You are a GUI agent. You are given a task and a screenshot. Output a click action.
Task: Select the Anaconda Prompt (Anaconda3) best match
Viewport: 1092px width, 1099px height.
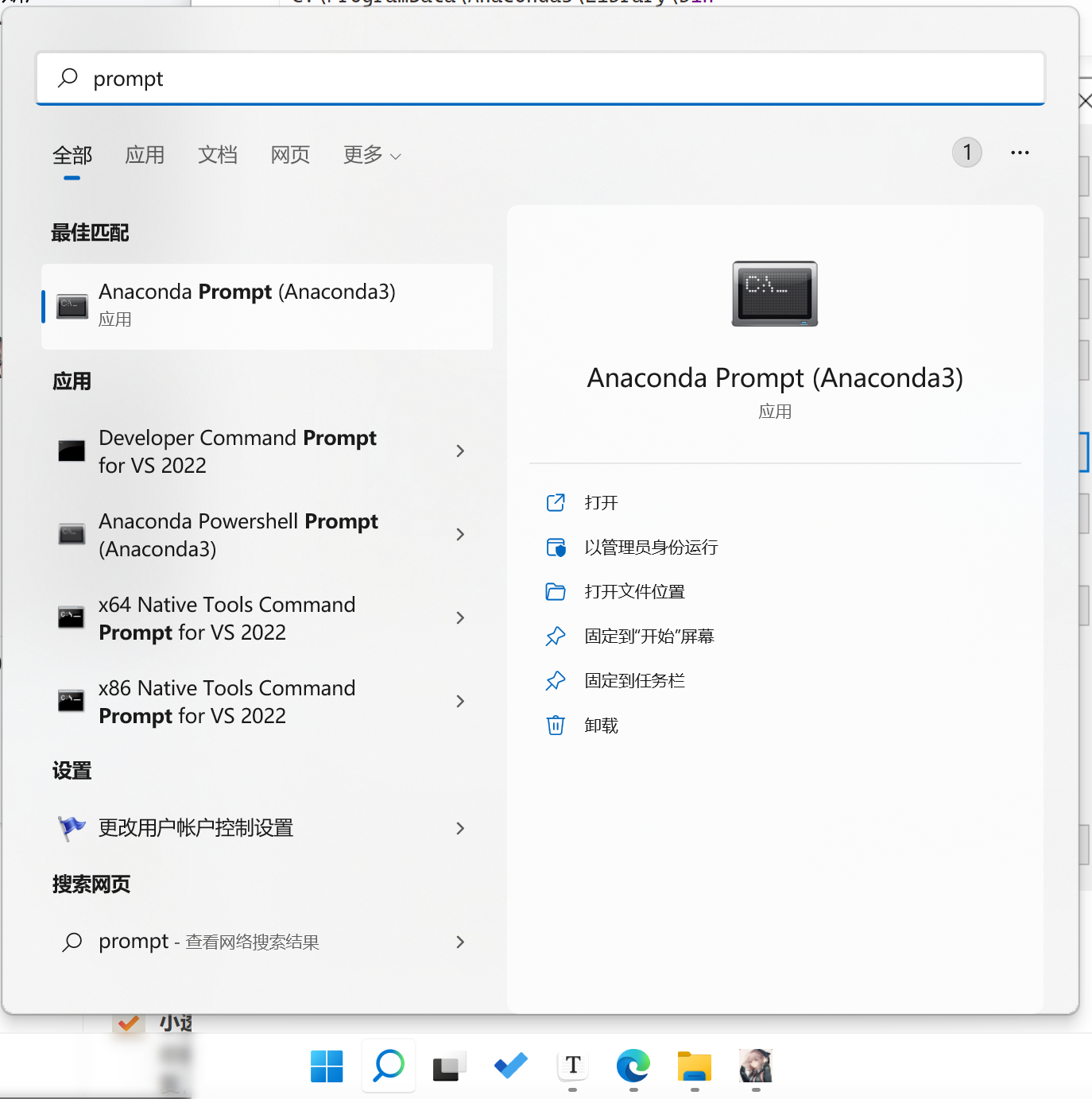click(267, 306)
